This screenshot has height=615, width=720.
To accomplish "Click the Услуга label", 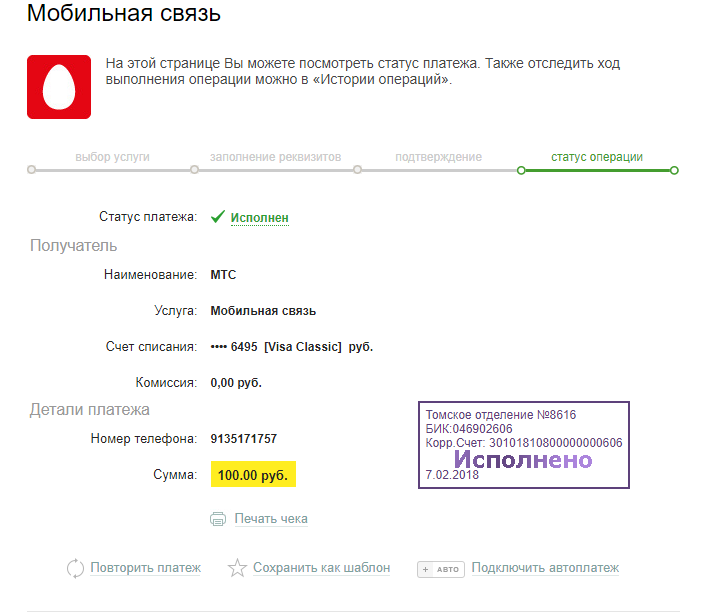I will point(175,311).
